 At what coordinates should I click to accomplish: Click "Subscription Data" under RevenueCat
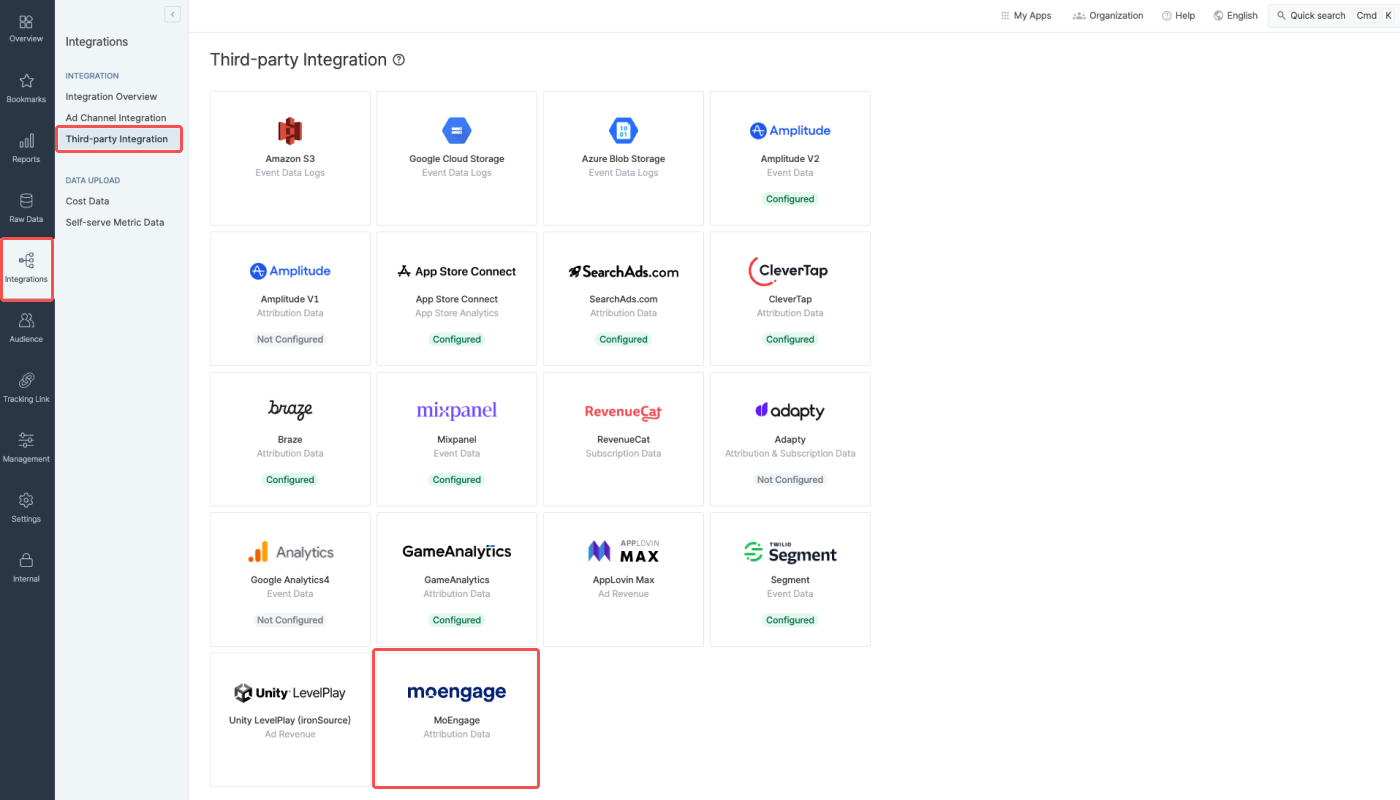(623, 454)
